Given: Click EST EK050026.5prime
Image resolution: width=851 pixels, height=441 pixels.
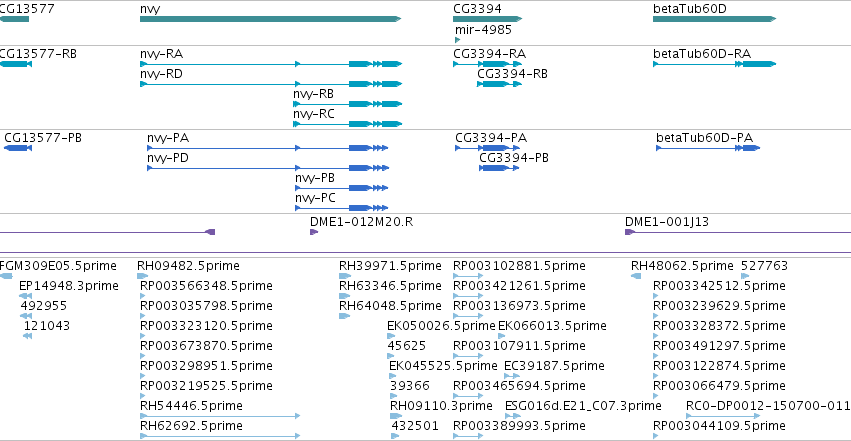Looking at the screenshot, I should pyautogui.click(x=391, y=336).
